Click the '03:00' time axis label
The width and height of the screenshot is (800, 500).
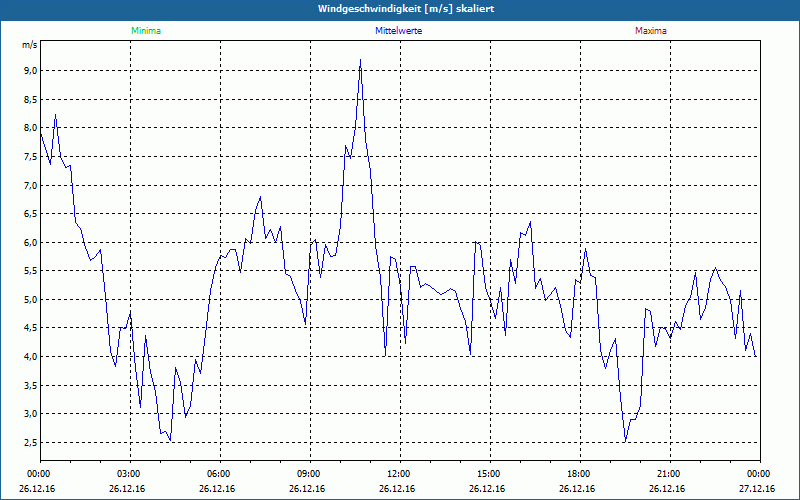[131, 474]
